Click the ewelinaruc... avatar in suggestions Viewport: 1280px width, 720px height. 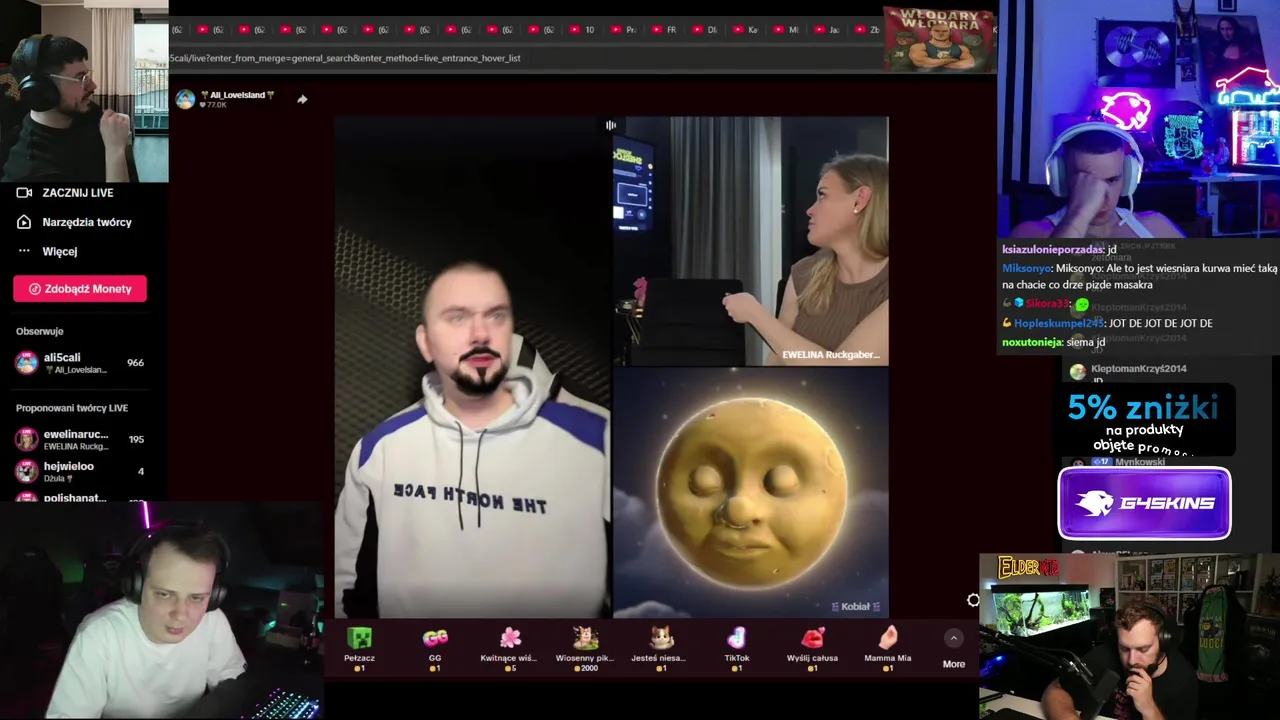[27, 440]
